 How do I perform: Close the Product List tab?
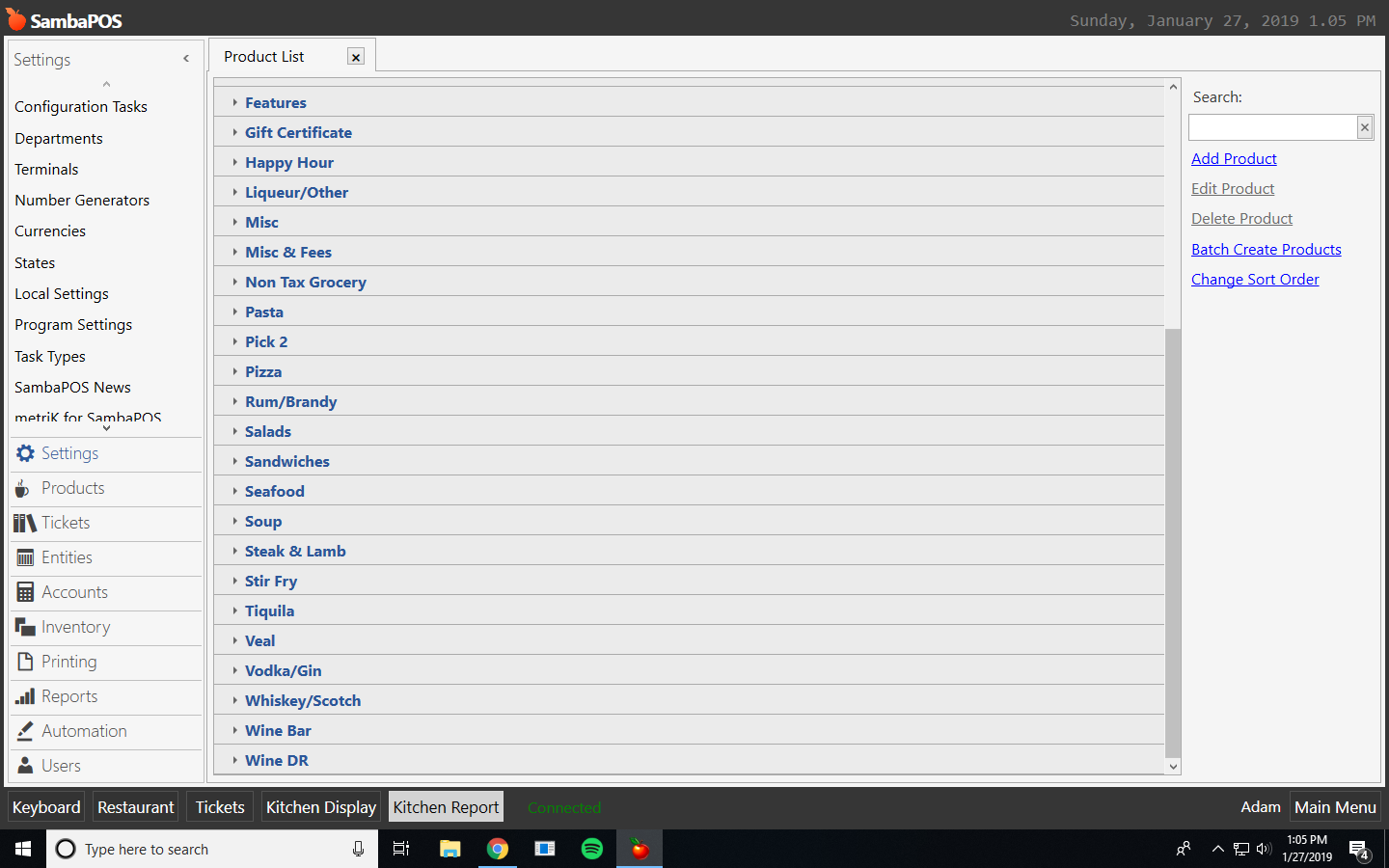click(x=356, y=57)
